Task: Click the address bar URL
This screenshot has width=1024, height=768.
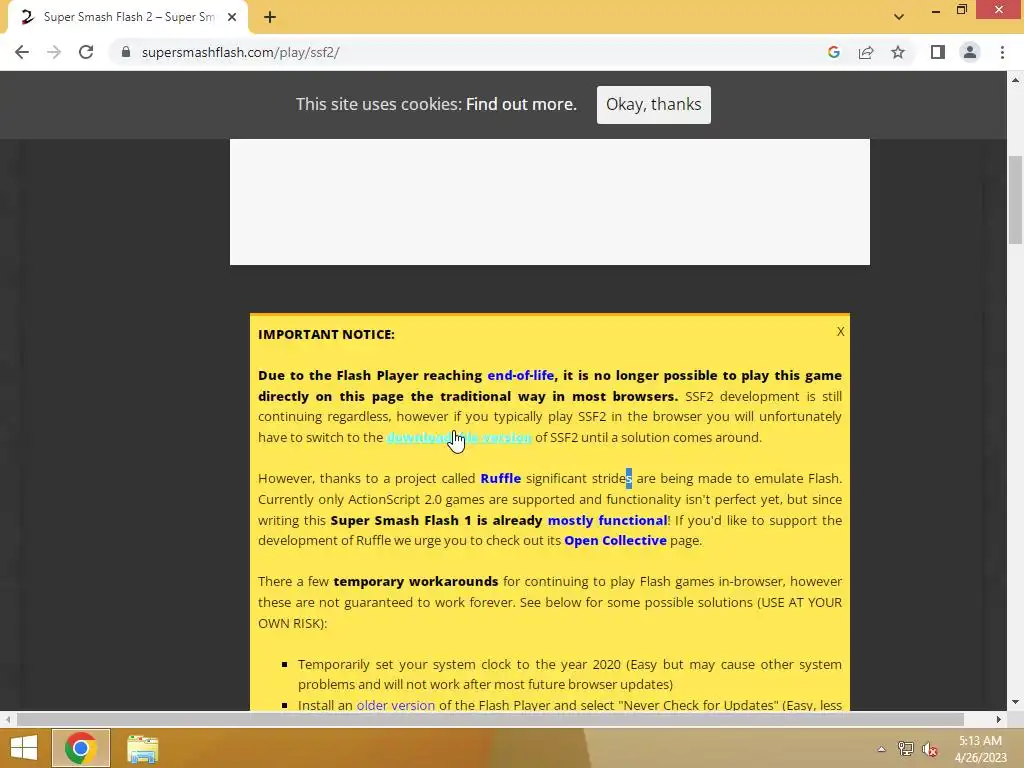Action: pos(240,52)
